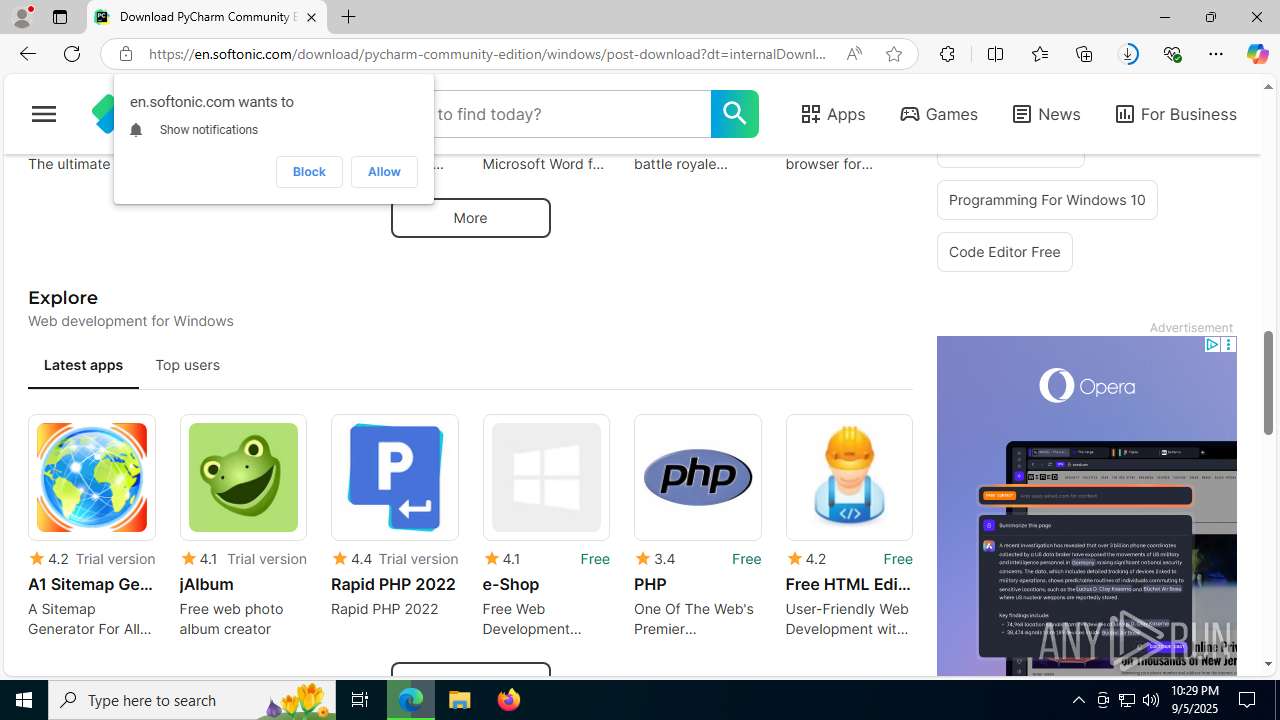Launch Copilot sidebar
The image size is (1280, 720).
[x=1257, y=54]
